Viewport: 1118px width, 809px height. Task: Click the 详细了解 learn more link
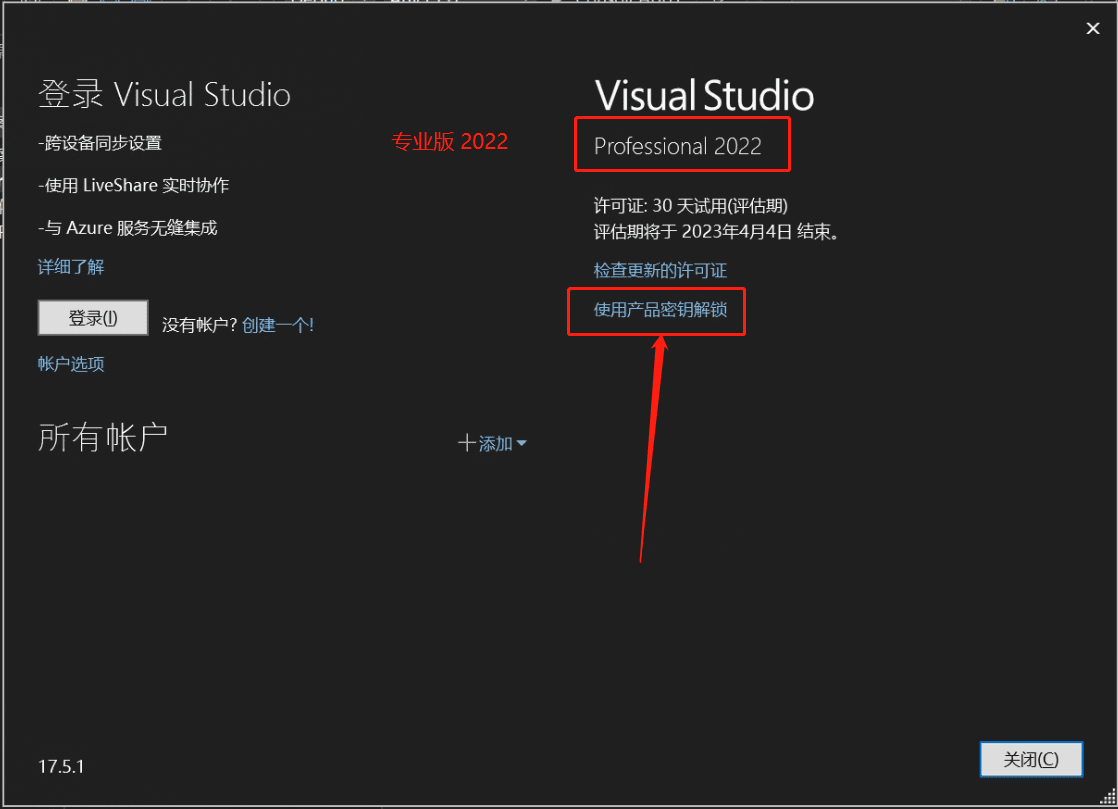click(x=70, y=267)
